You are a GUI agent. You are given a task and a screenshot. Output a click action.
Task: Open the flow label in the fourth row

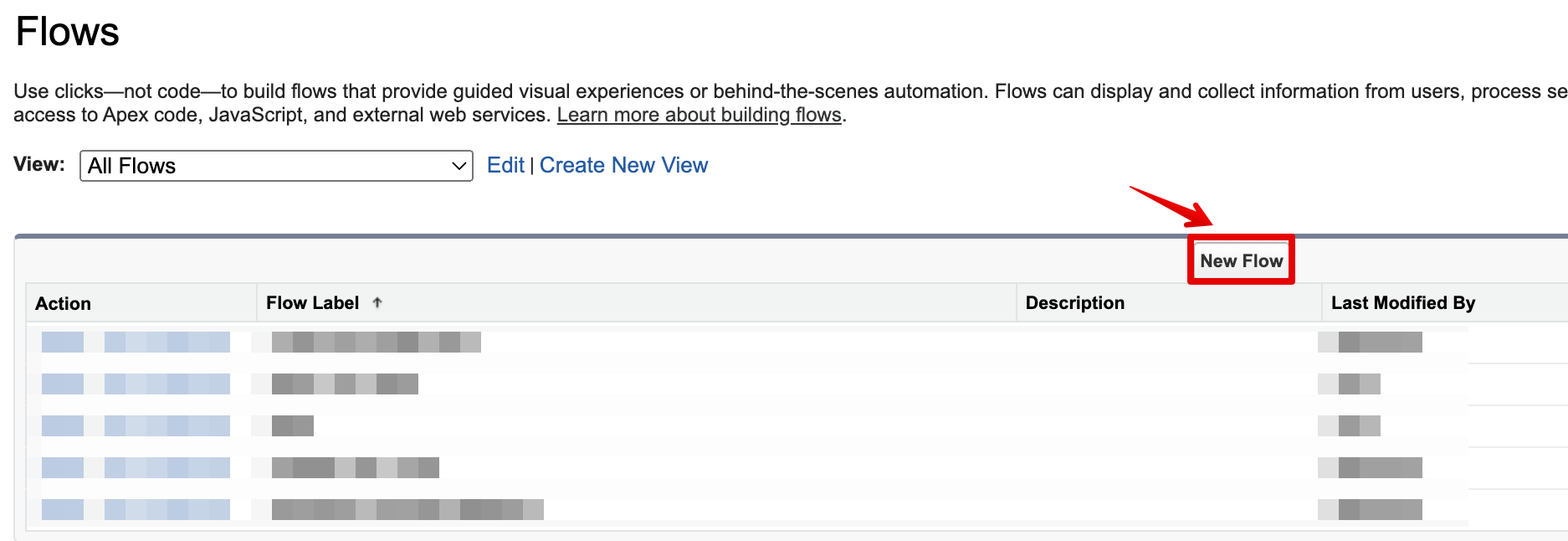point(355,468)
